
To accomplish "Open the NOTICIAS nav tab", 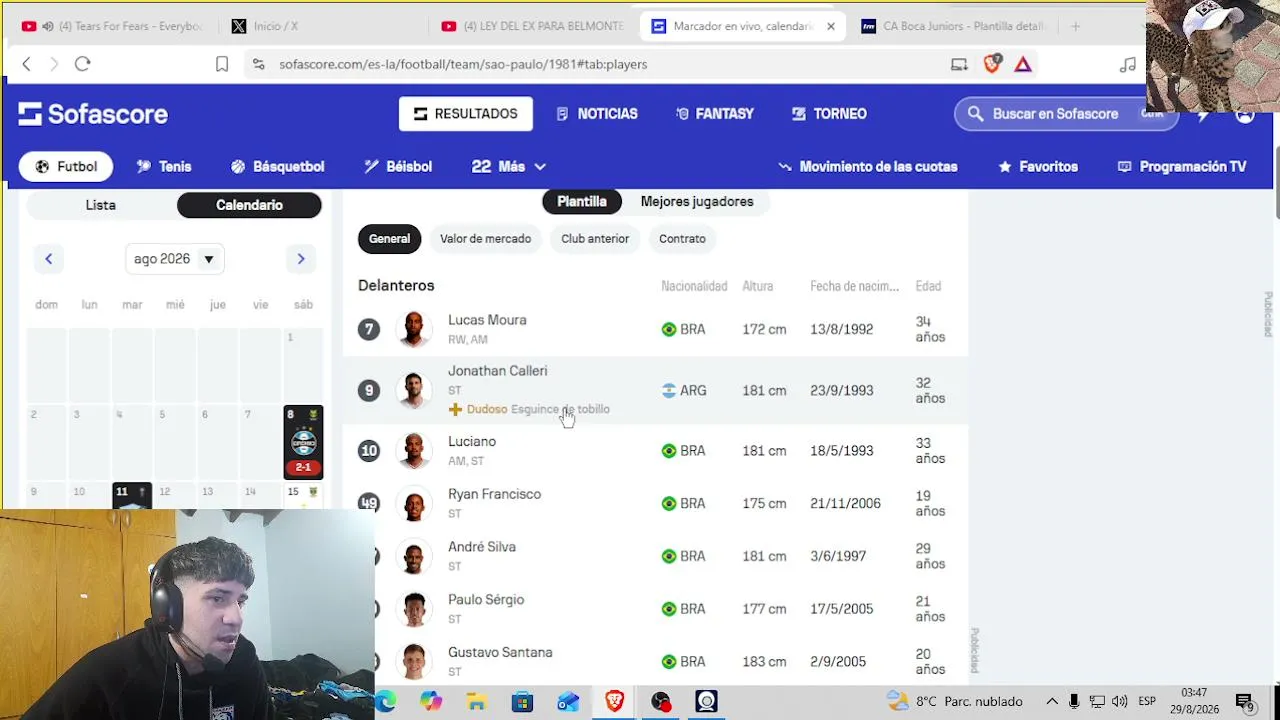I will 597,114.
